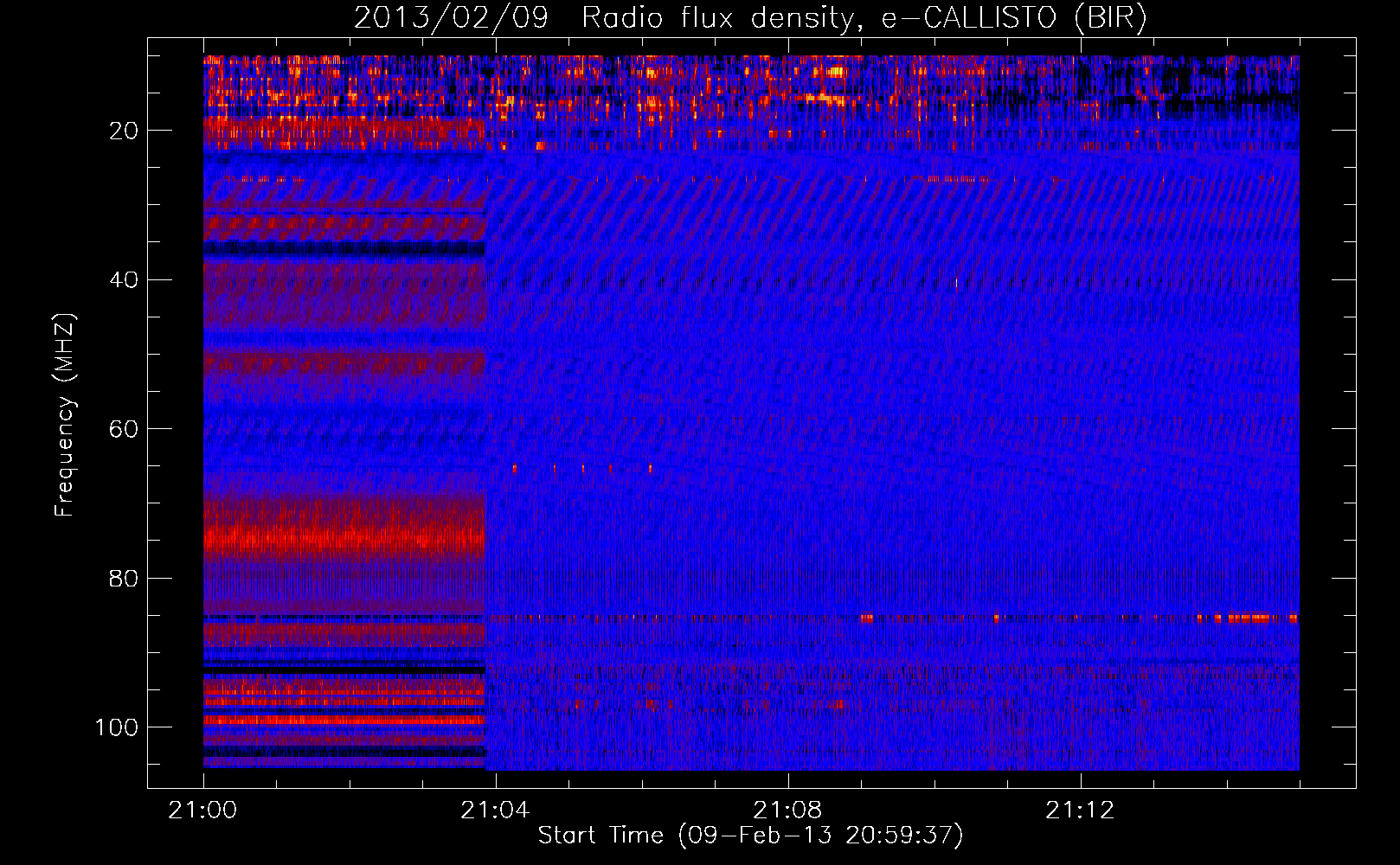Click the 'Frequency (MHZ)' axis label
This screenshot has width=1400, height=865.
point(65,415)
